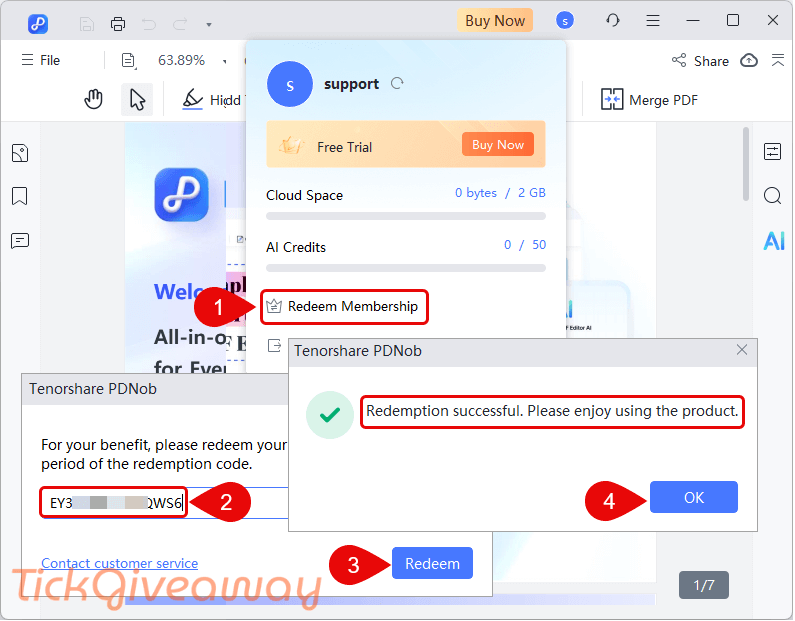The image size is (795, 621).
Task: Open the AI assistant
Action: pyautogui.click(x=774, y=241)
